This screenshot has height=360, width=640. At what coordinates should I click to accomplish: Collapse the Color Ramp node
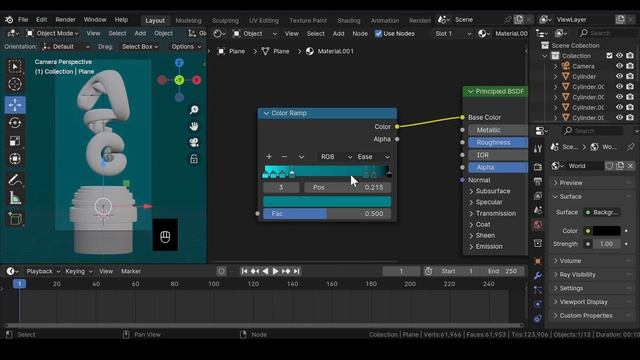click(x=267, y=113)
